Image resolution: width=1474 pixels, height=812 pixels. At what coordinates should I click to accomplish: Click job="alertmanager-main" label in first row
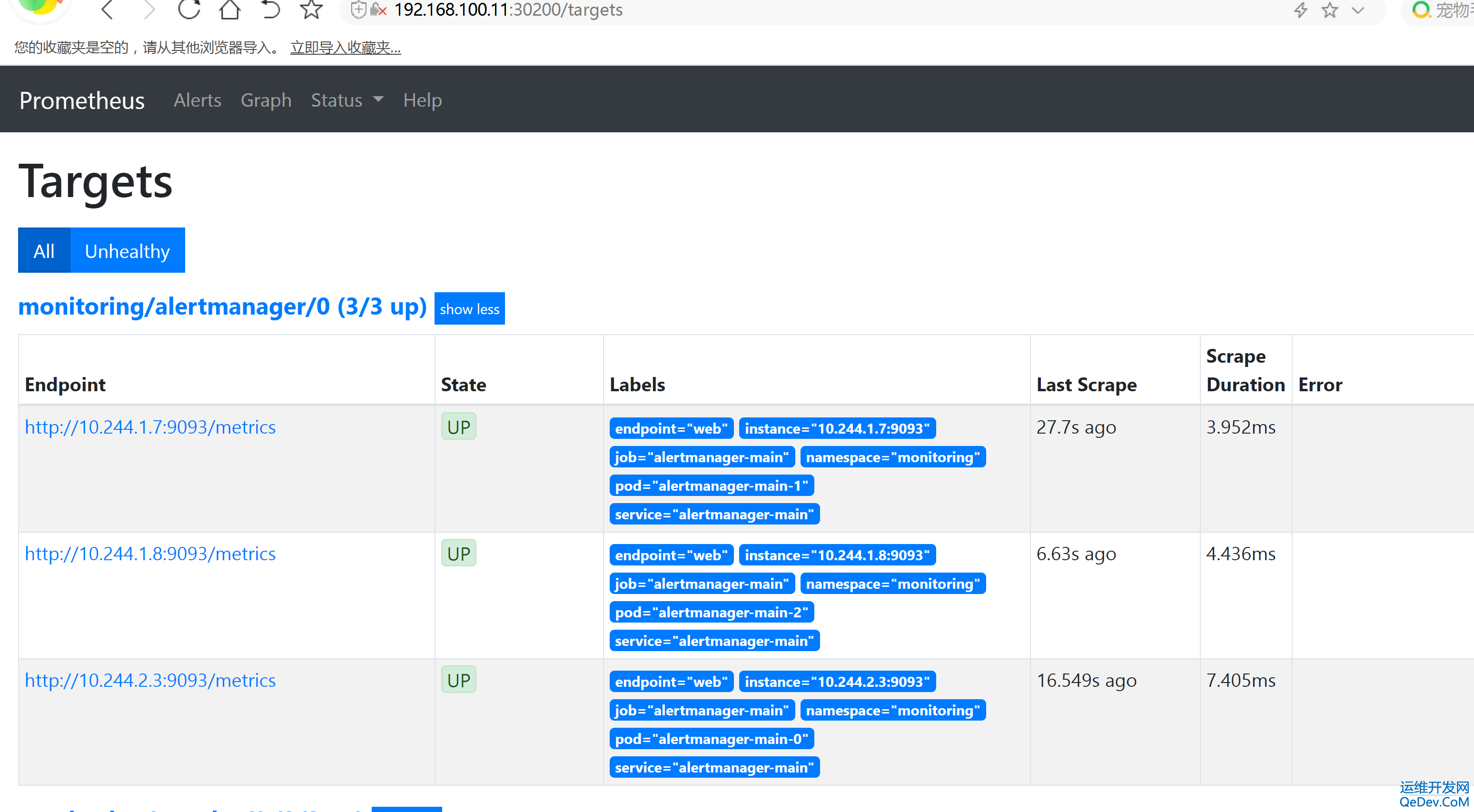702,457
